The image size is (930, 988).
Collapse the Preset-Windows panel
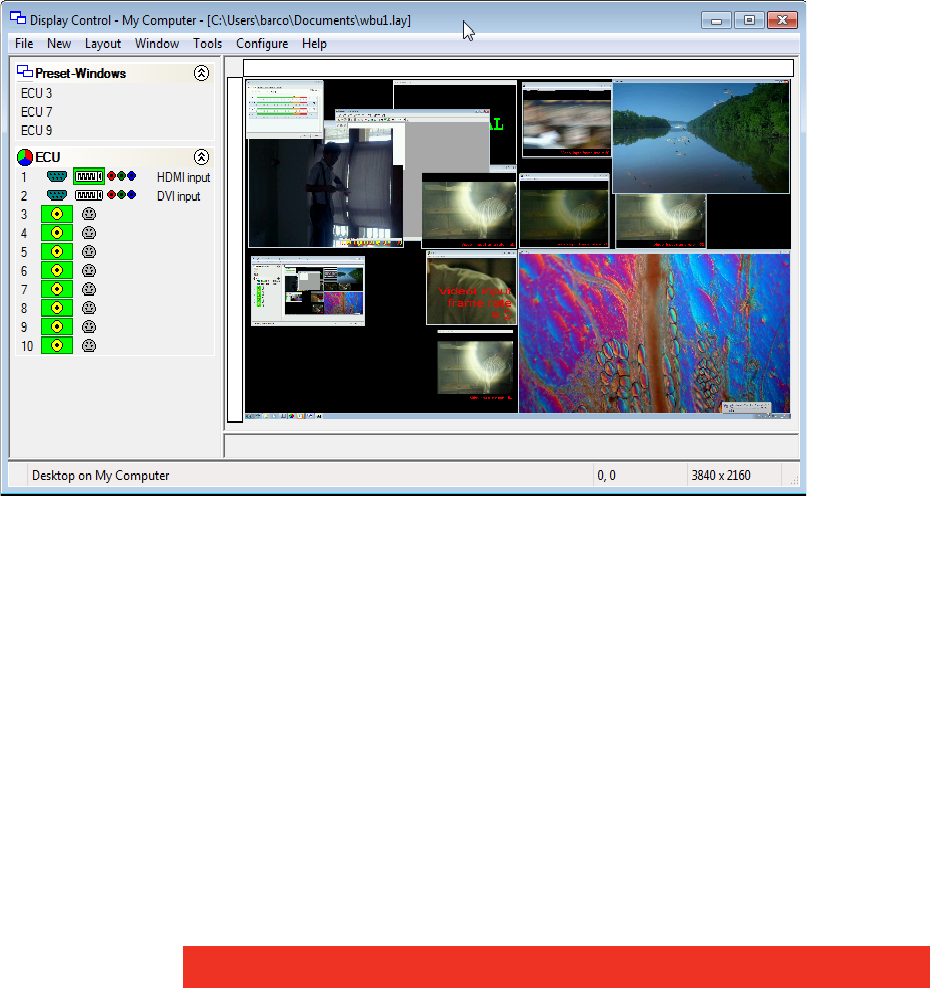pos(201,73)
